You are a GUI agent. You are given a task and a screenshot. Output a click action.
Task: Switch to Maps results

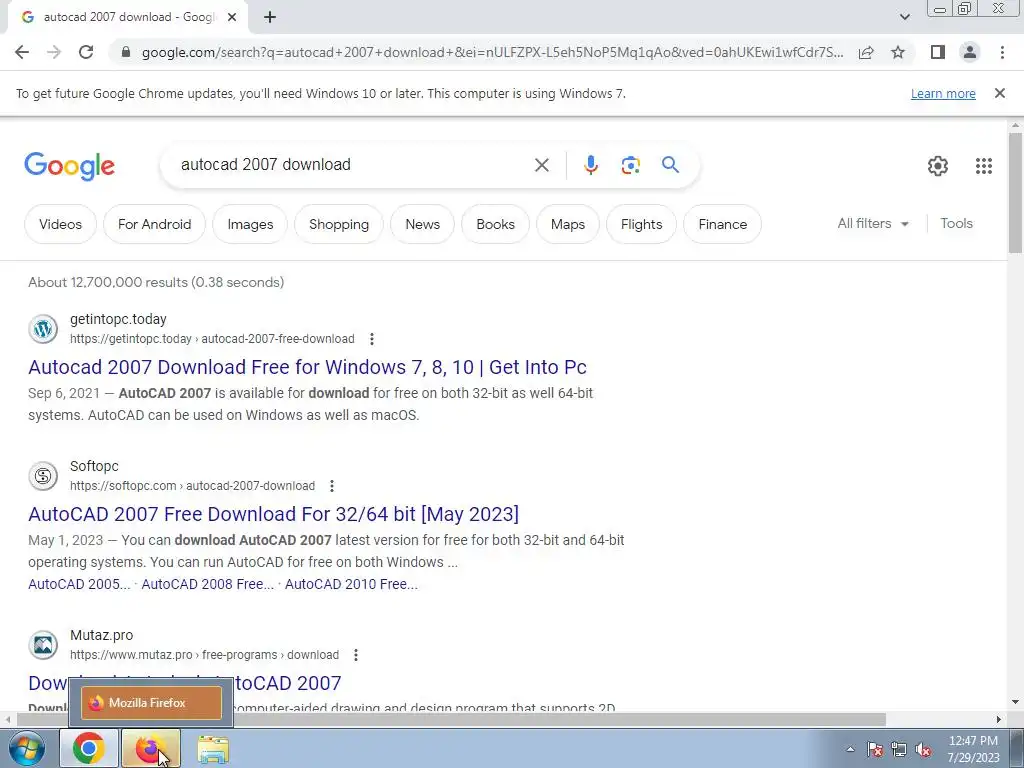click(x=568, y=224)
